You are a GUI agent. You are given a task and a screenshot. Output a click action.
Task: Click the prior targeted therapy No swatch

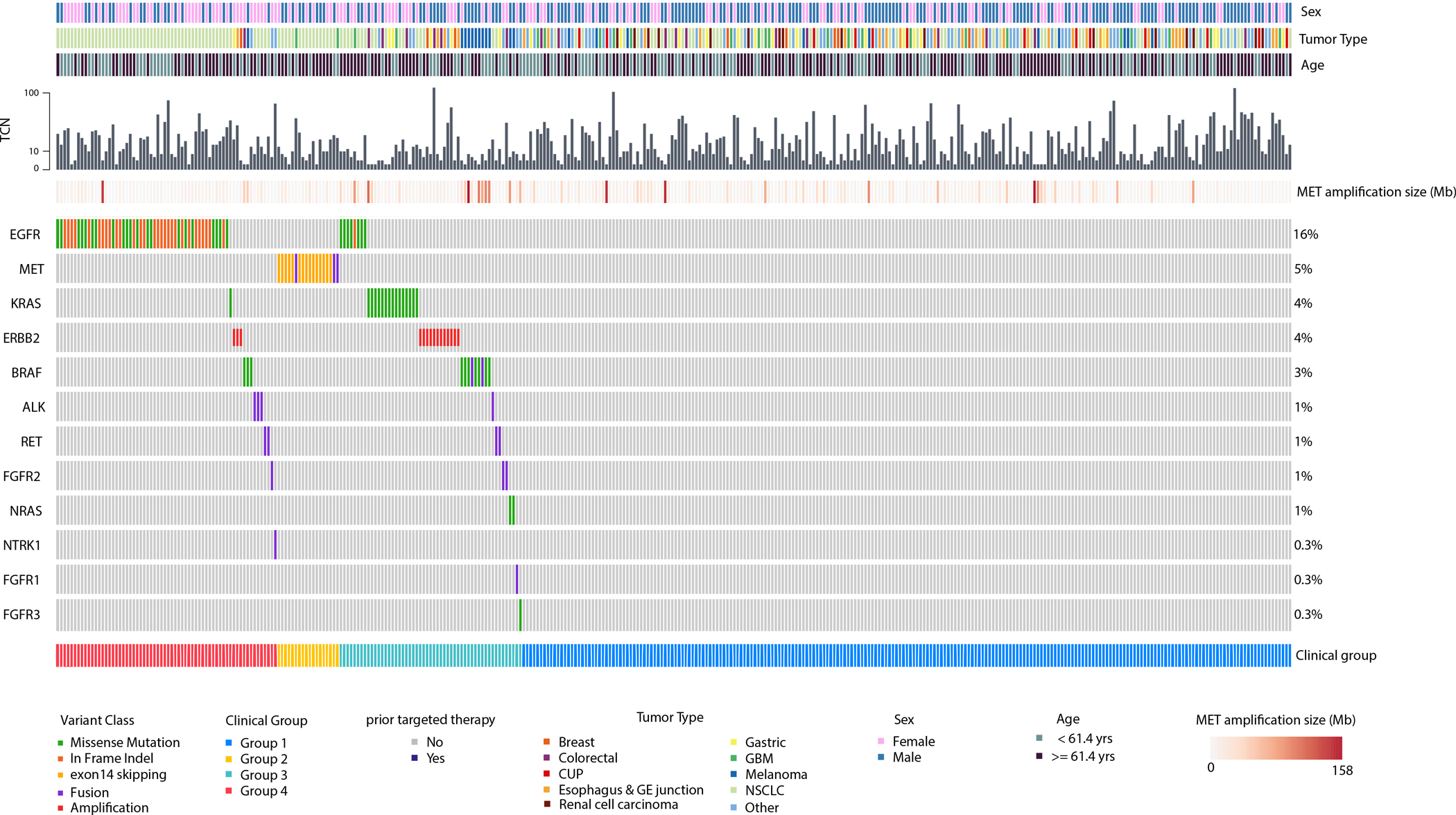click(415, 742)
